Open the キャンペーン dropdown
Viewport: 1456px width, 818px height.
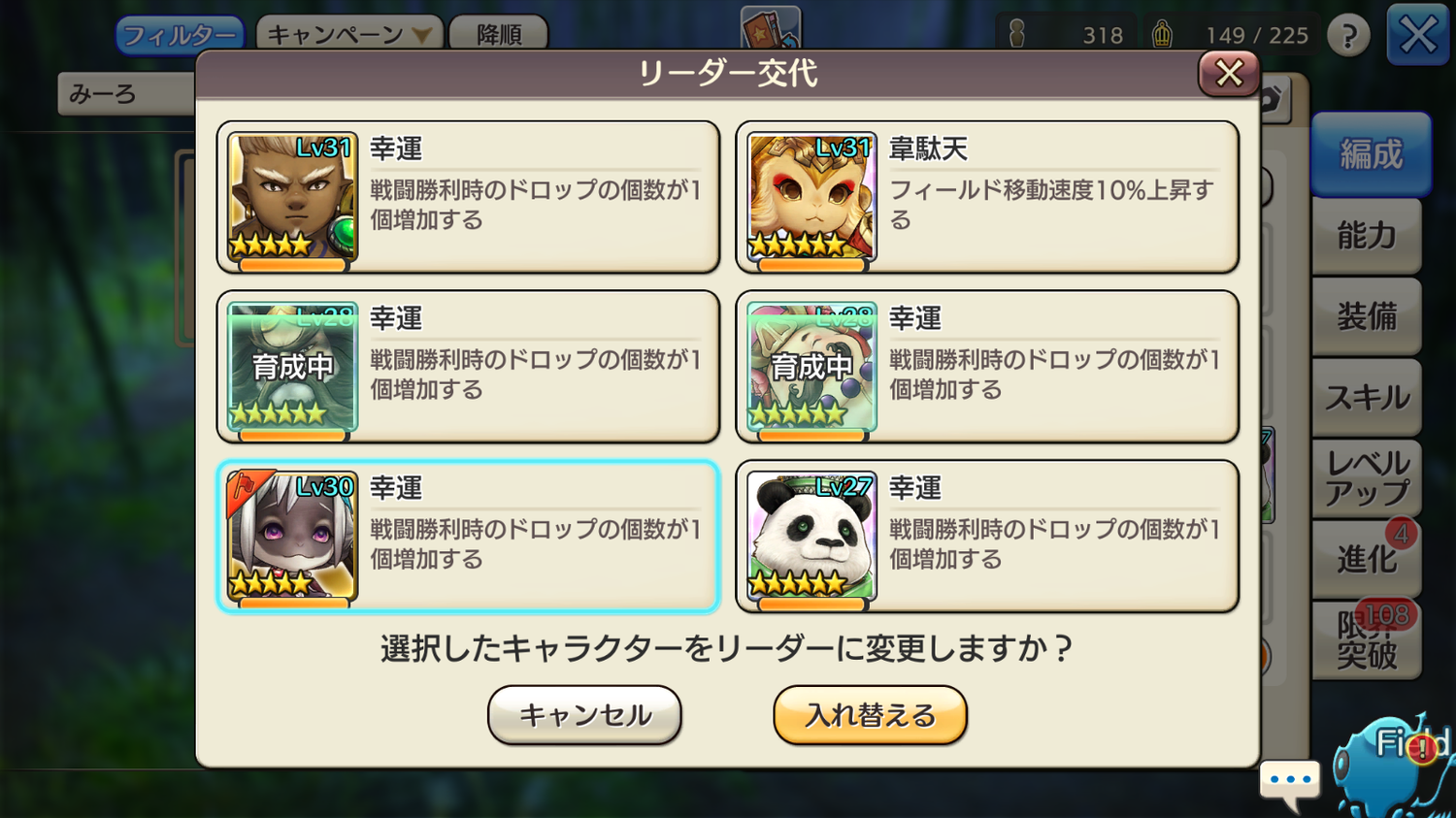click(349, 35)
